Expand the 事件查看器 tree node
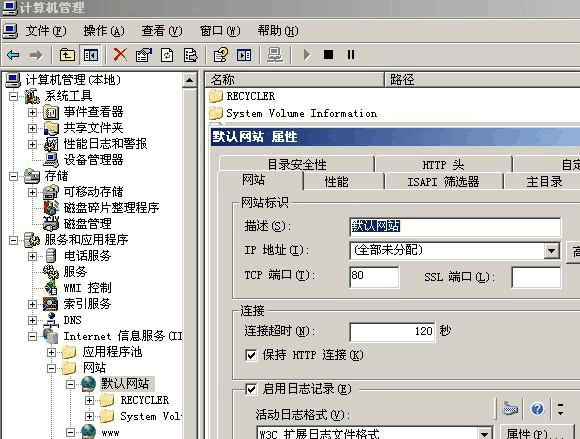Screen dimensions: 580x439 [32, 112]
